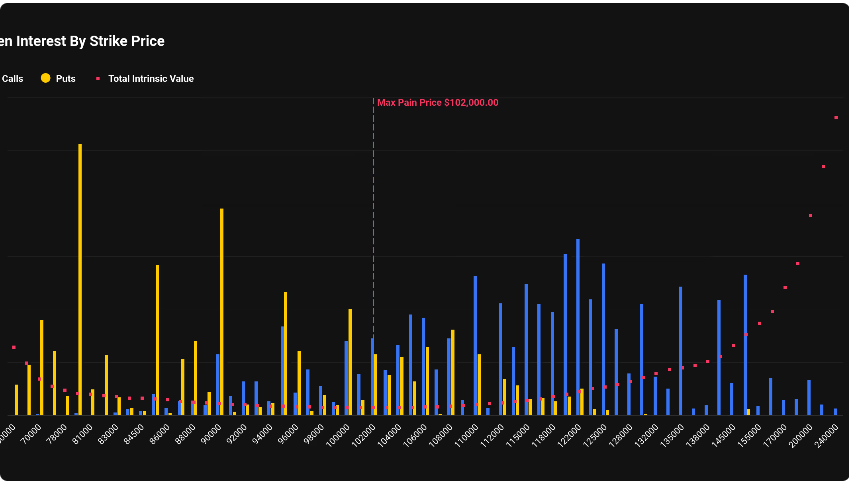The width and height of the screenshot is (849, 482).
Task: Select the yellow puts bar at strike 90000
Action: 221,310
